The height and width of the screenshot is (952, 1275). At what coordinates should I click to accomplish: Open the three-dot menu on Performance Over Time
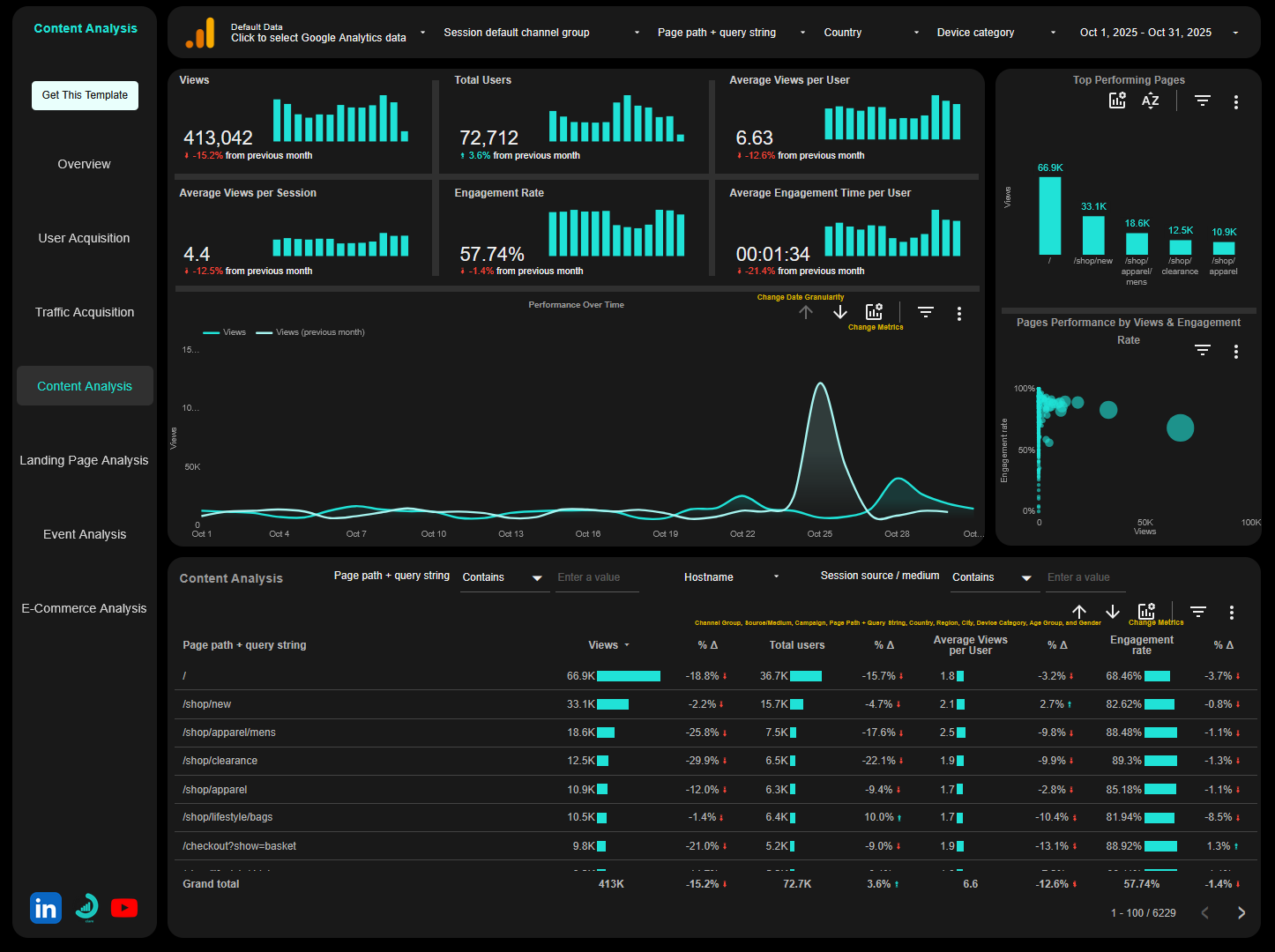(x=959, y=313)
